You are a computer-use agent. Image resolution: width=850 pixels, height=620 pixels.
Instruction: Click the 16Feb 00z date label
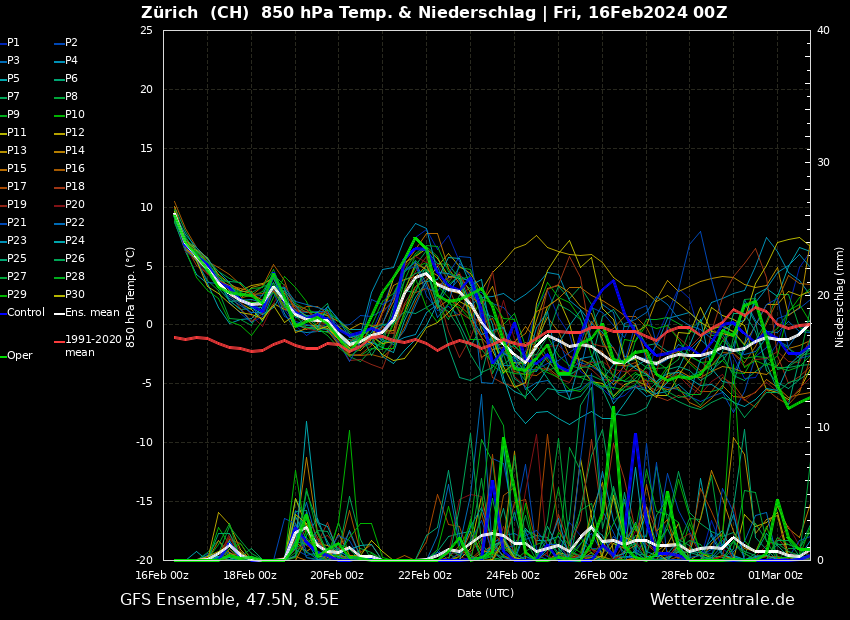(x=163, y=575)
